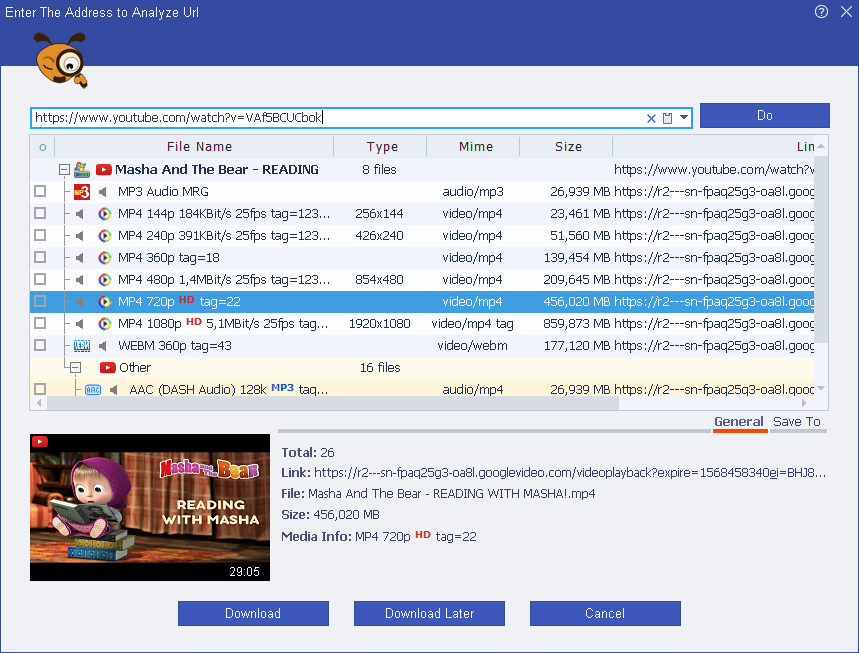This screenshot has height=653, width=859.
Task: Click the speaker icon on MP4 144p row
Action: click(80, 213)
